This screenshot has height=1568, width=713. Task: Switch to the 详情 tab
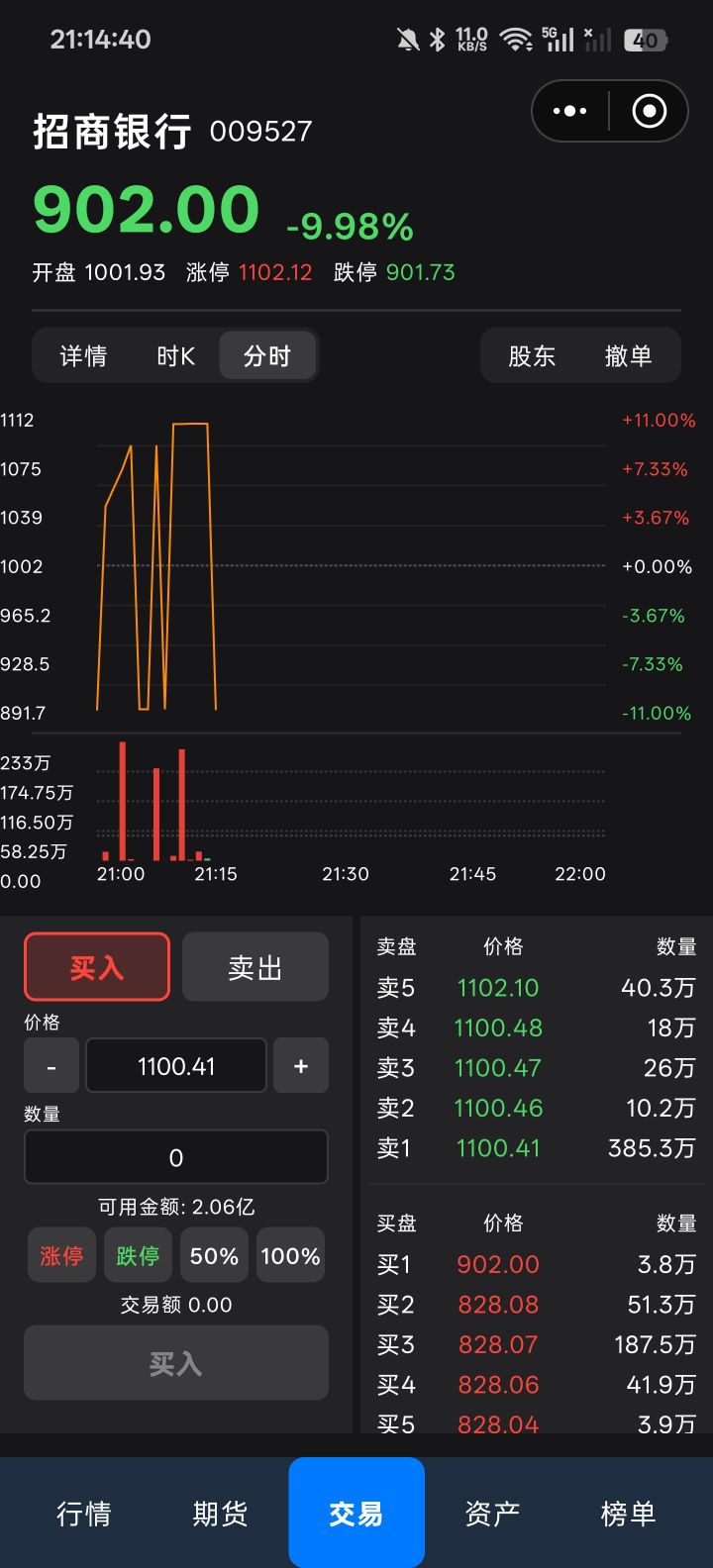[83, 355]
